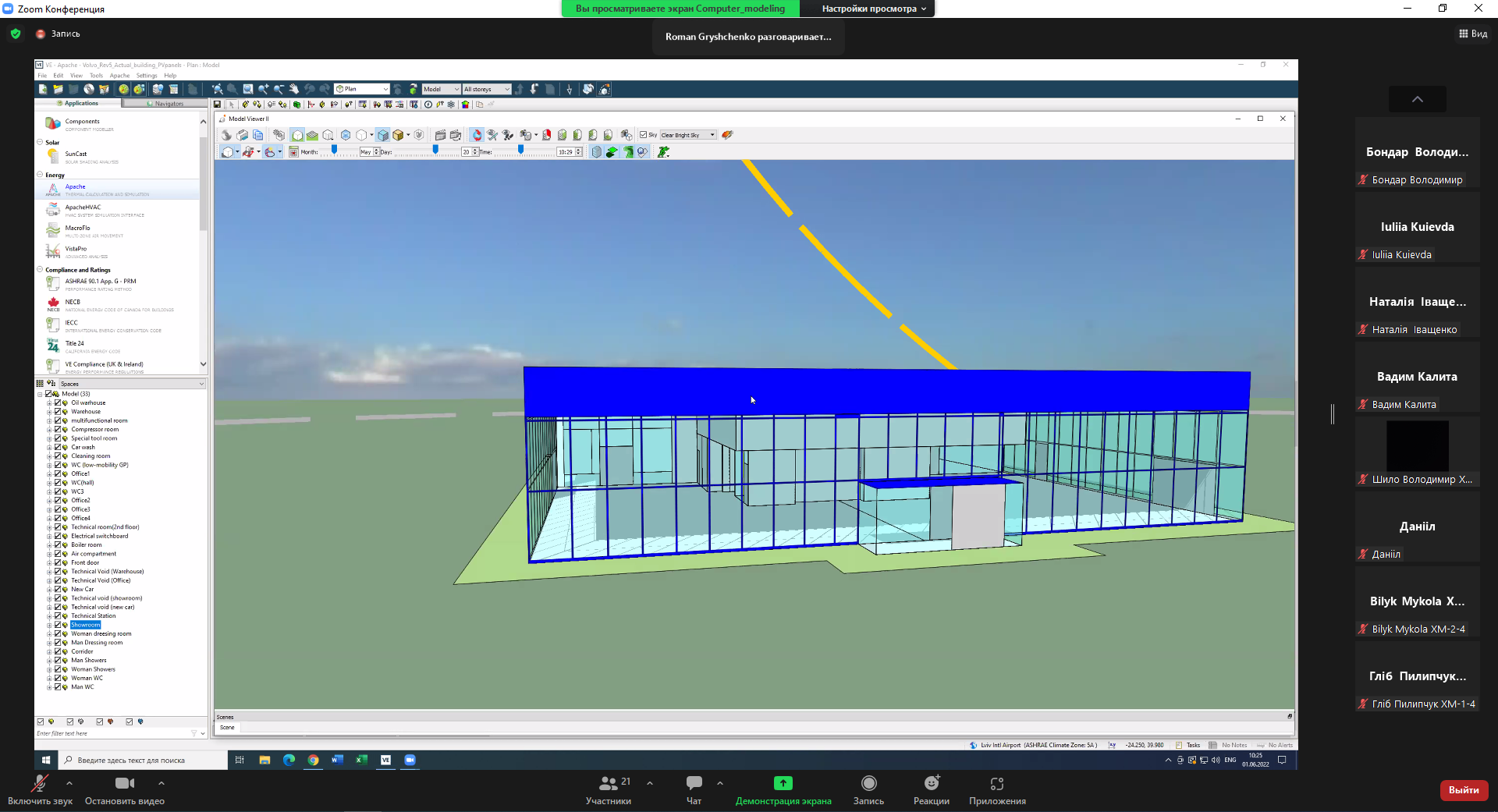The height and width of the screenshot is (812, 1498).
Task: Open the Apache menu in menu bar
Action: coord(119,76)
